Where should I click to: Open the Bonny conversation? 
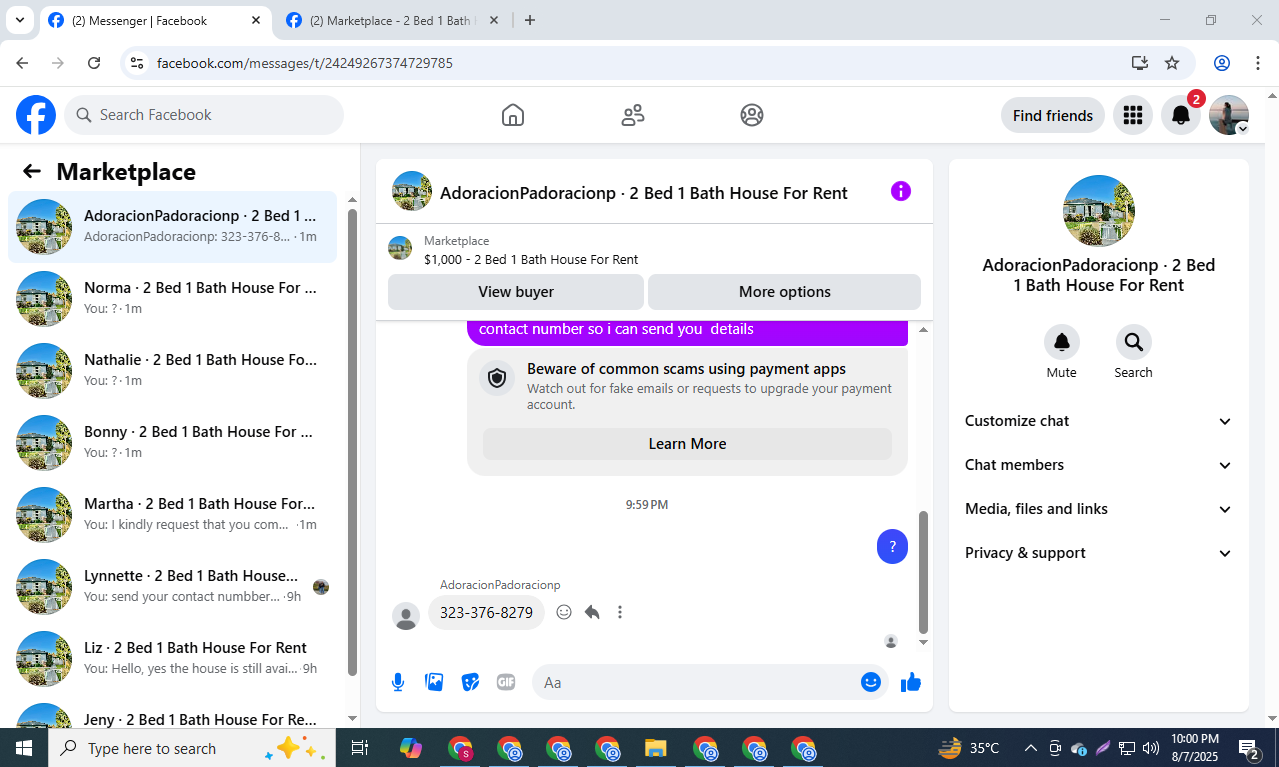click(x=172, y=442)
